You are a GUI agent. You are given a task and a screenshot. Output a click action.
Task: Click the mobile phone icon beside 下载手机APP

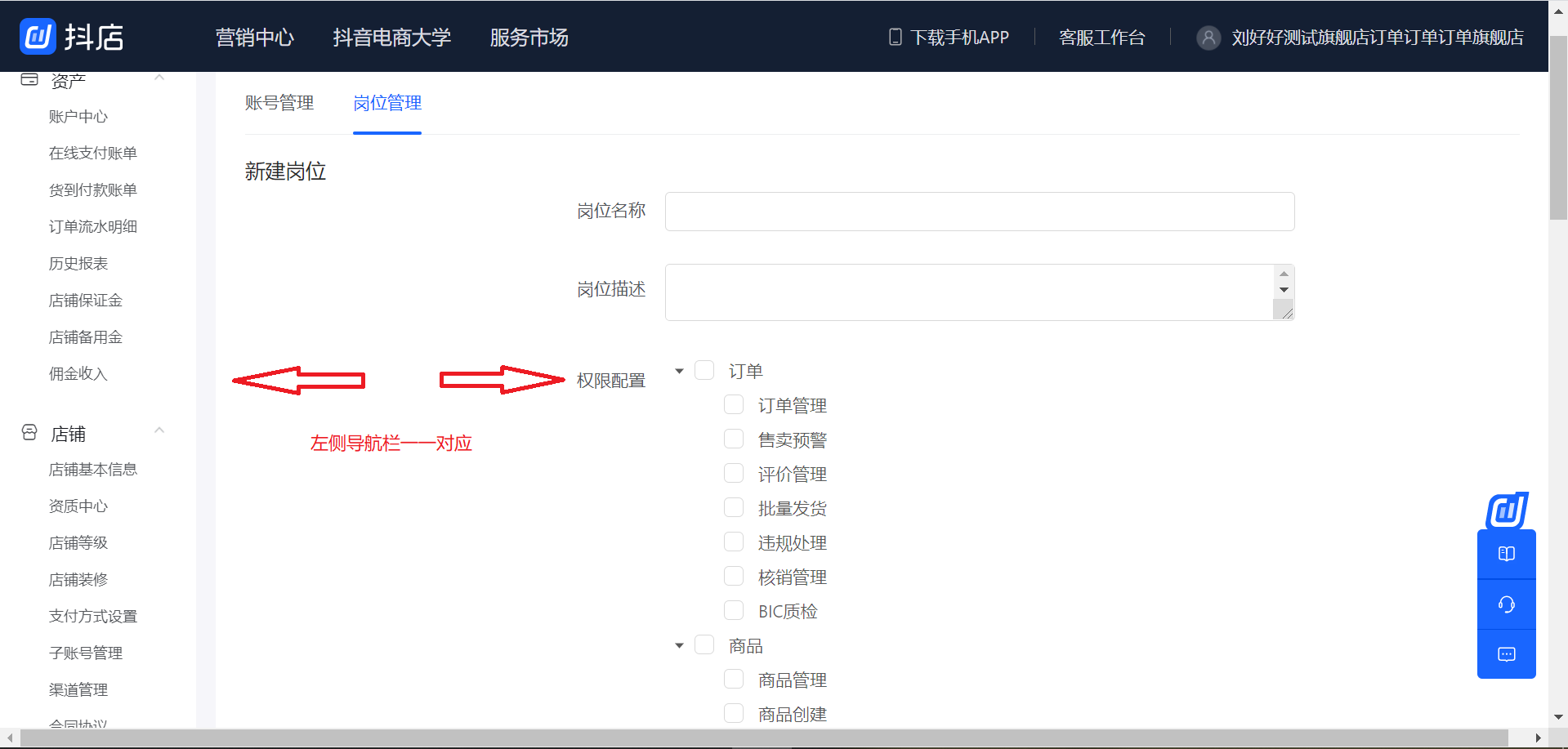pos(896,37)
